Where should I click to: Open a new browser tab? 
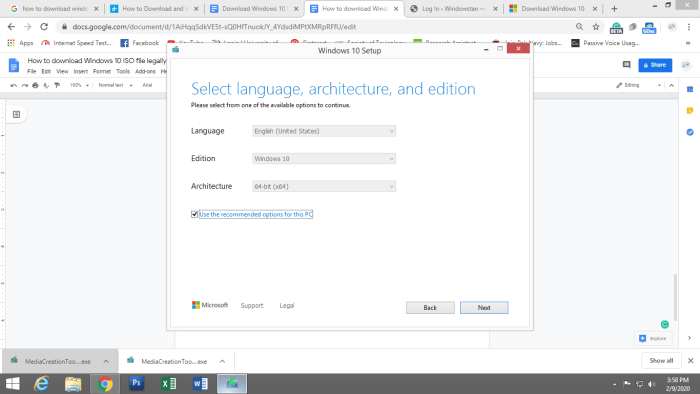[x=614, y=8]
